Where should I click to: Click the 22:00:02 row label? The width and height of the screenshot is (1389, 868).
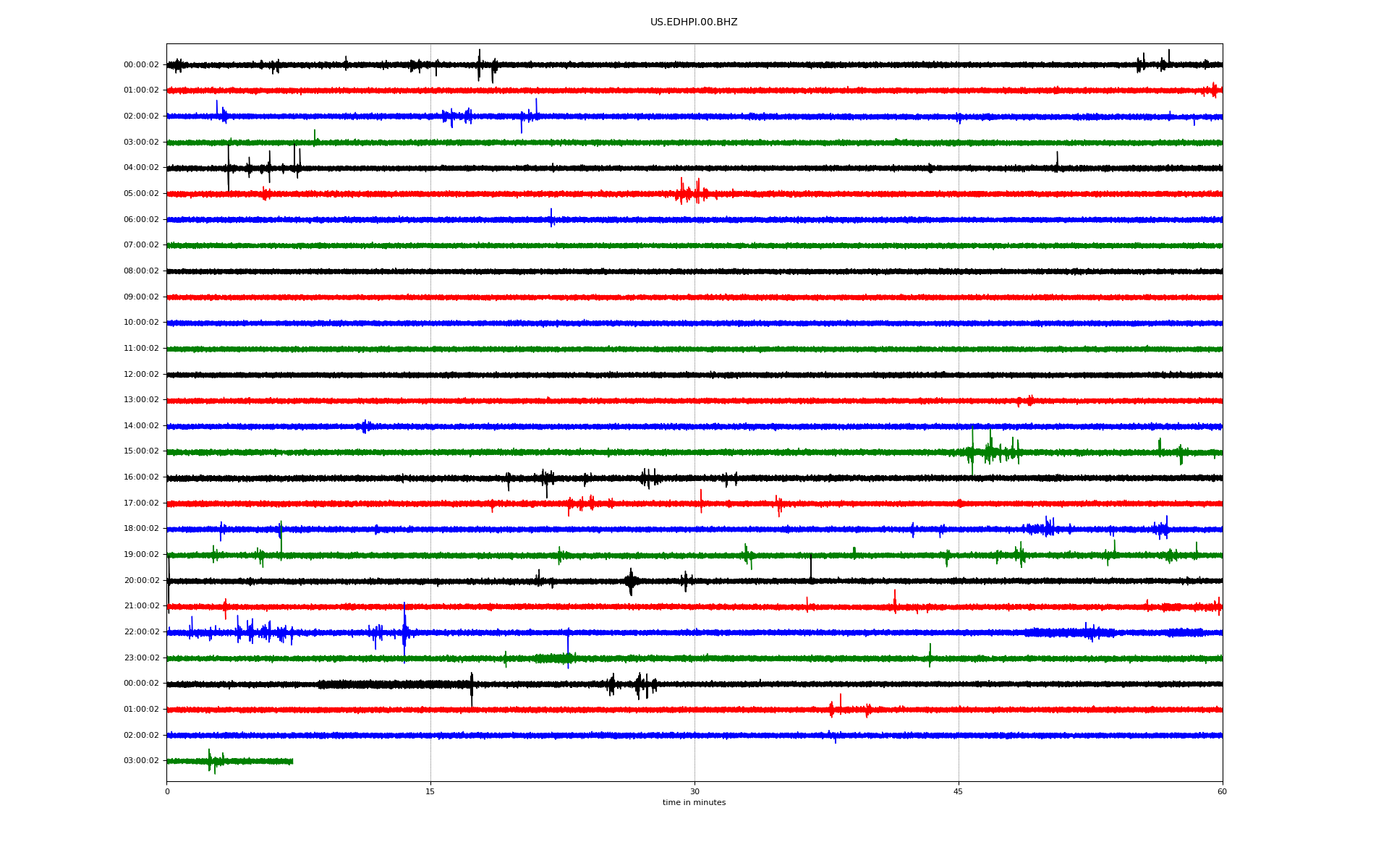point(141,632)
